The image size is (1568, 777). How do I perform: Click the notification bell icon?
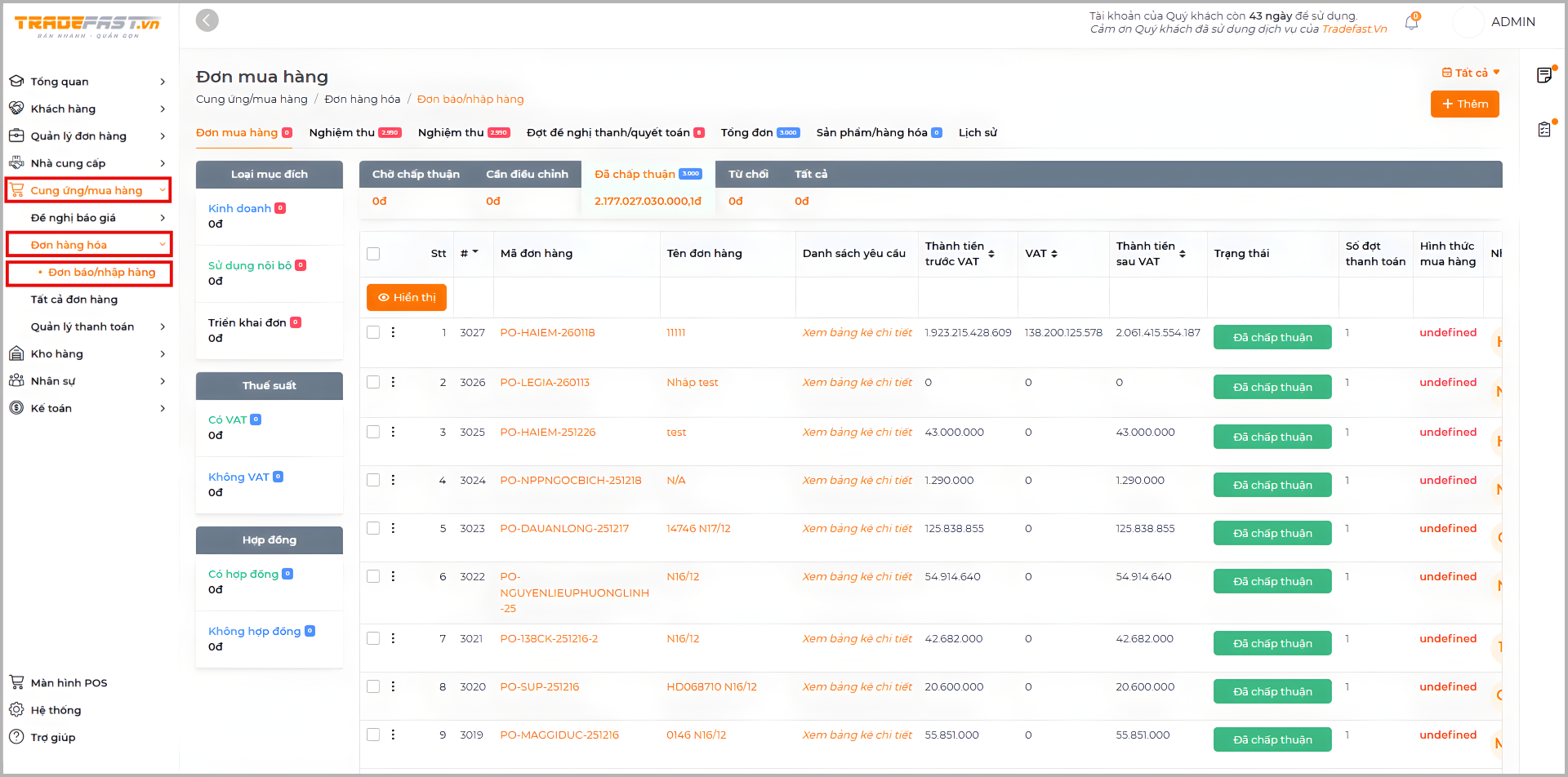1411,23
